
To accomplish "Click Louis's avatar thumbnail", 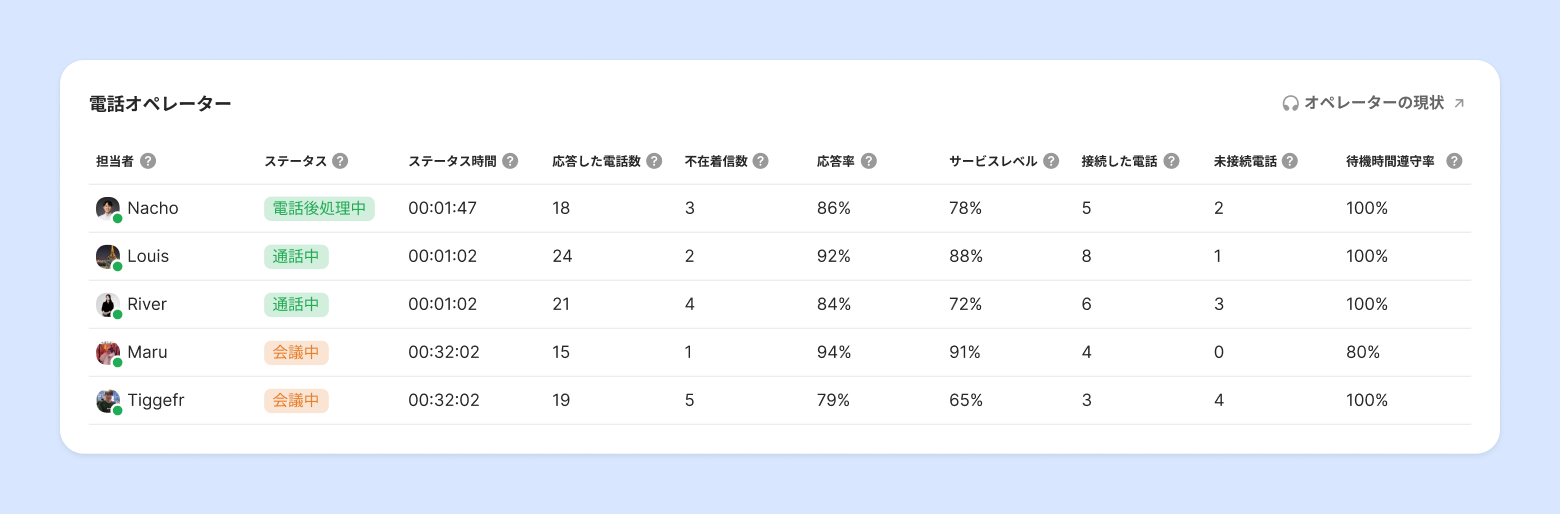I will tap(108, 257).
